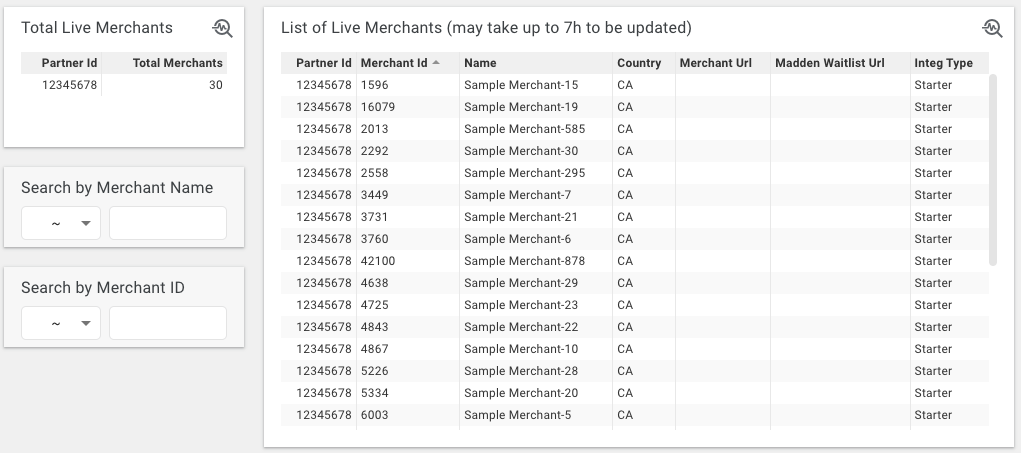Select the Sample Merchant-585 row name

[x=524, y=129]
